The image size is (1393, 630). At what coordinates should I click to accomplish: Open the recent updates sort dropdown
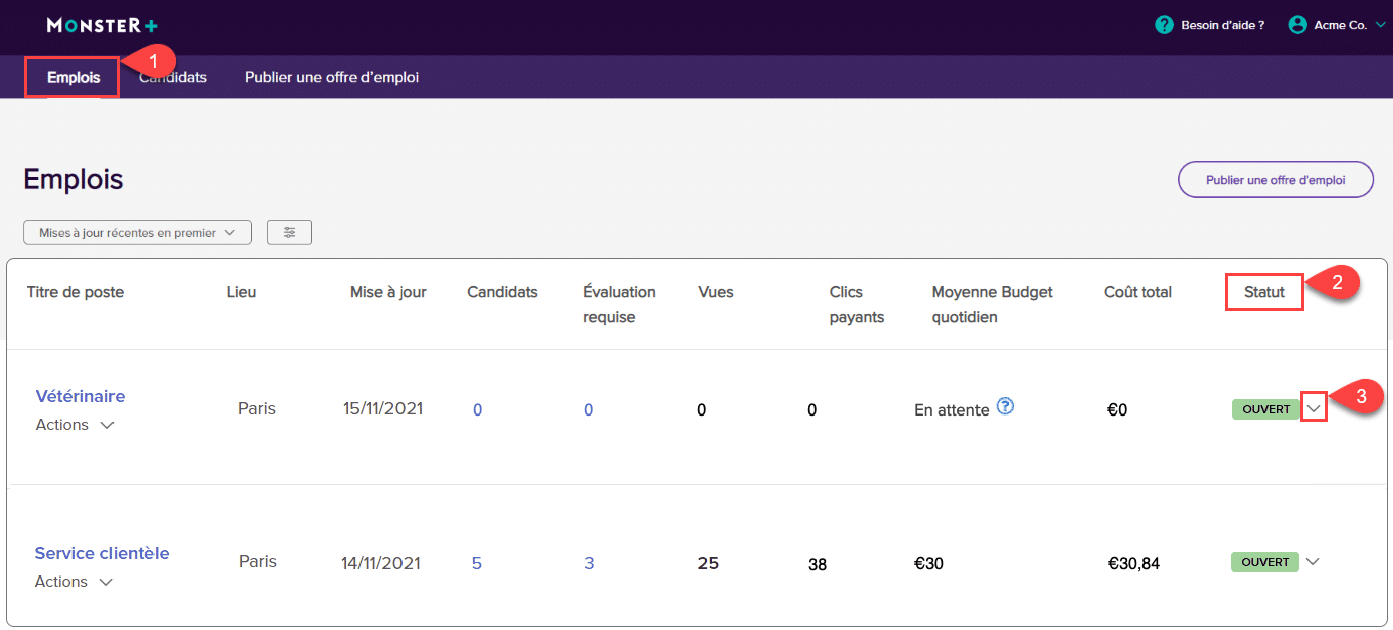click(137, 232)
